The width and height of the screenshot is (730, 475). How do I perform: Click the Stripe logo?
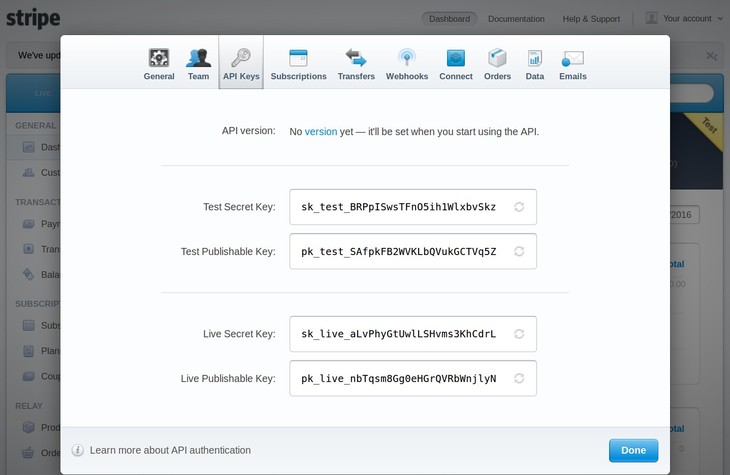pyautogui.click(x=33, y=19)
